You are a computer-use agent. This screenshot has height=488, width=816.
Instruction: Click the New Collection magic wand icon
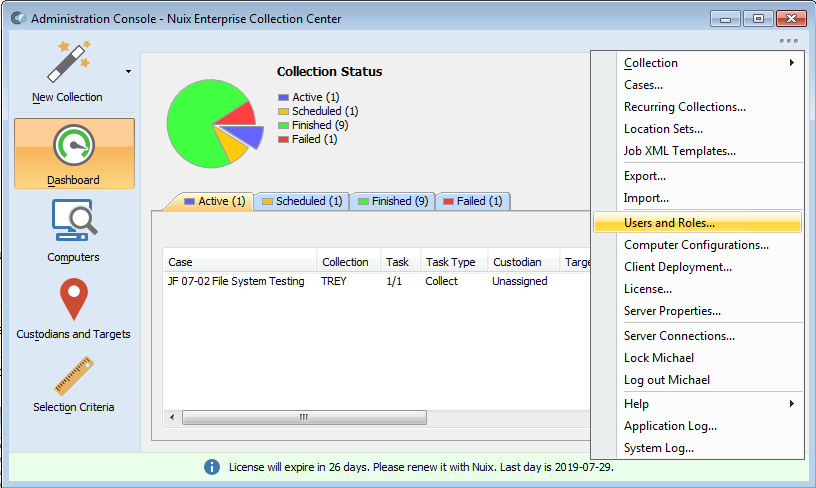[69, 61]
